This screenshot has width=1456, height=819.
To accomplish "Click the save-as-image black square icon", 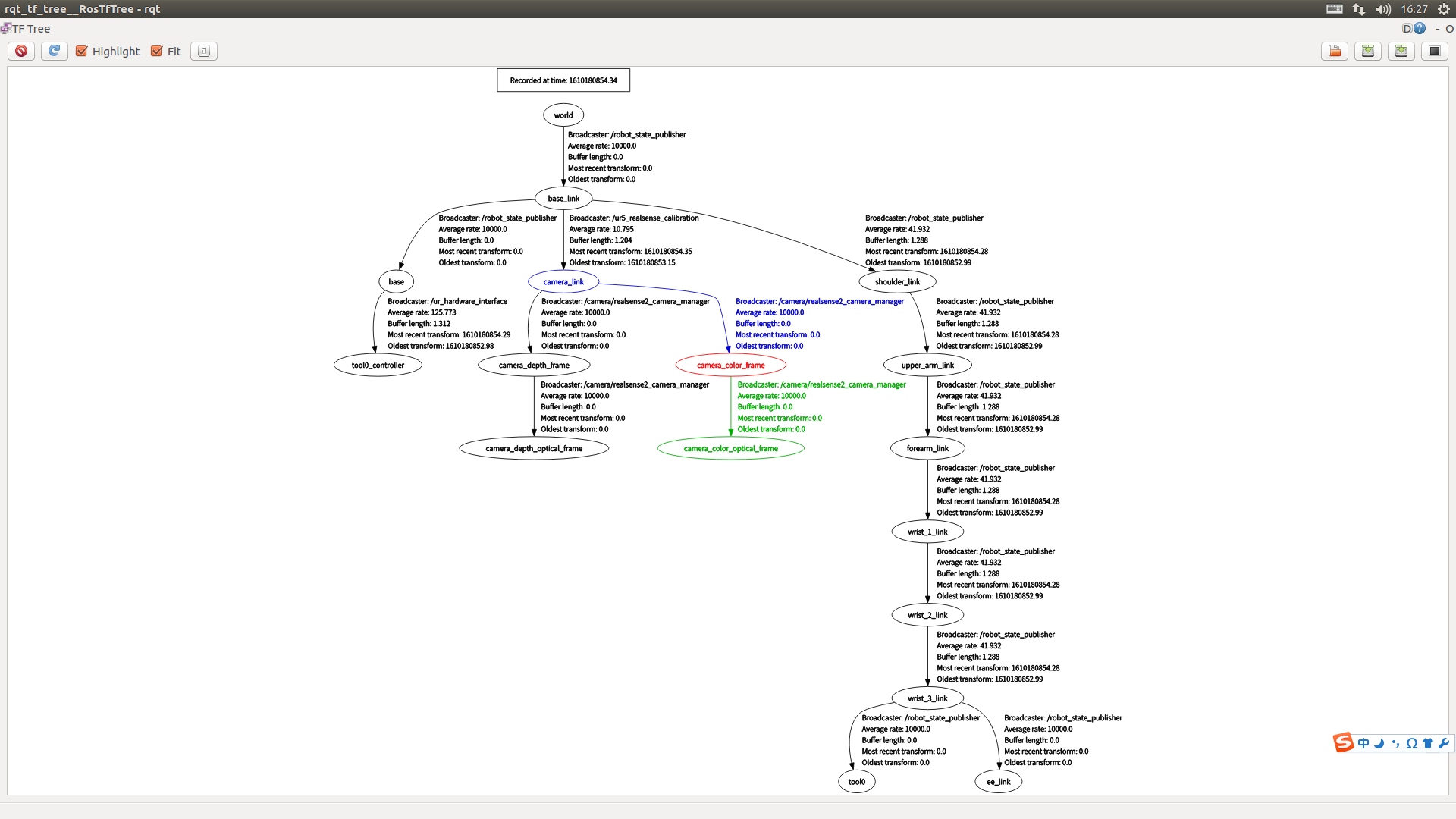I will coord(1435,51).
